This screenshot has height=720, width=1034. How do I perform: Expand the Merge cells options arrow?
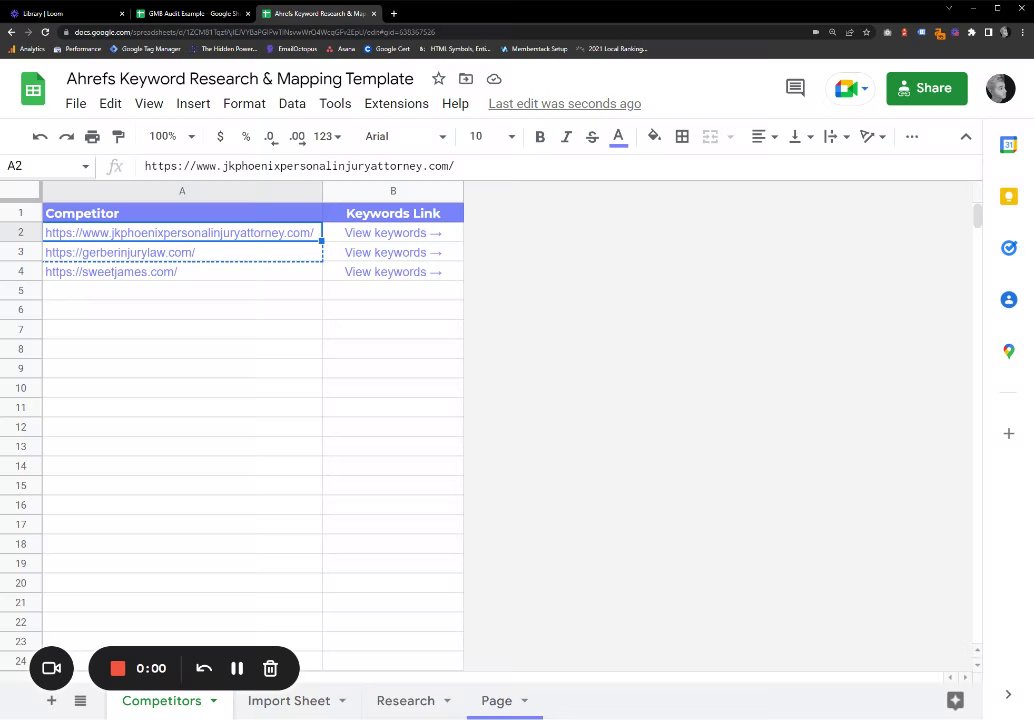[731, 136]
